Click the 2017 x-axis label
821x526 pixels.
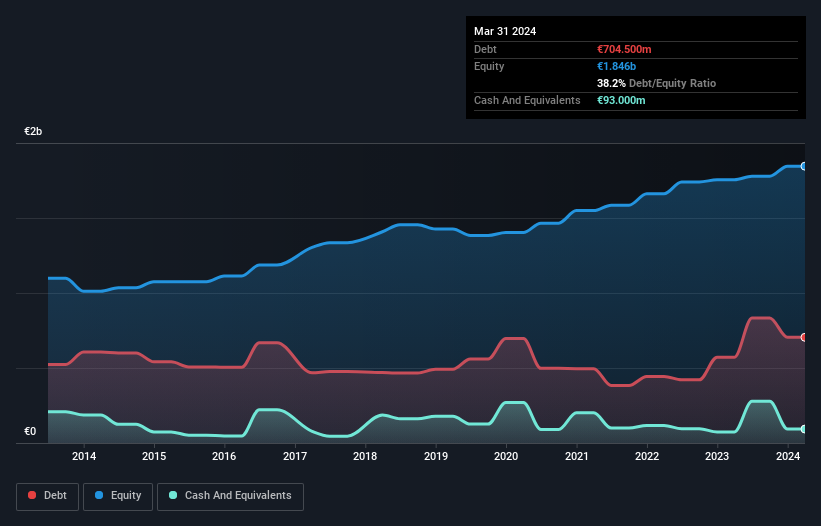tap(295, 456)
